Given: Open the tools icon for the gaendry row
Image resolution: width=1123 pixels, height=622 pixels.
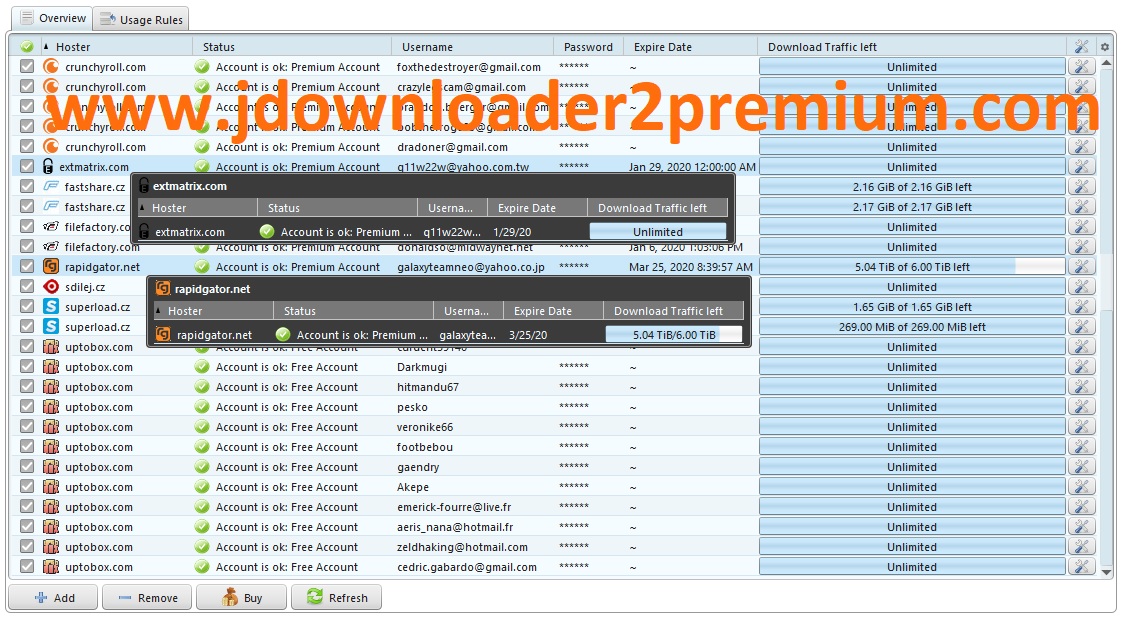Looking at the screenshot, I should pyautogui.click(x=1081, y=467).
